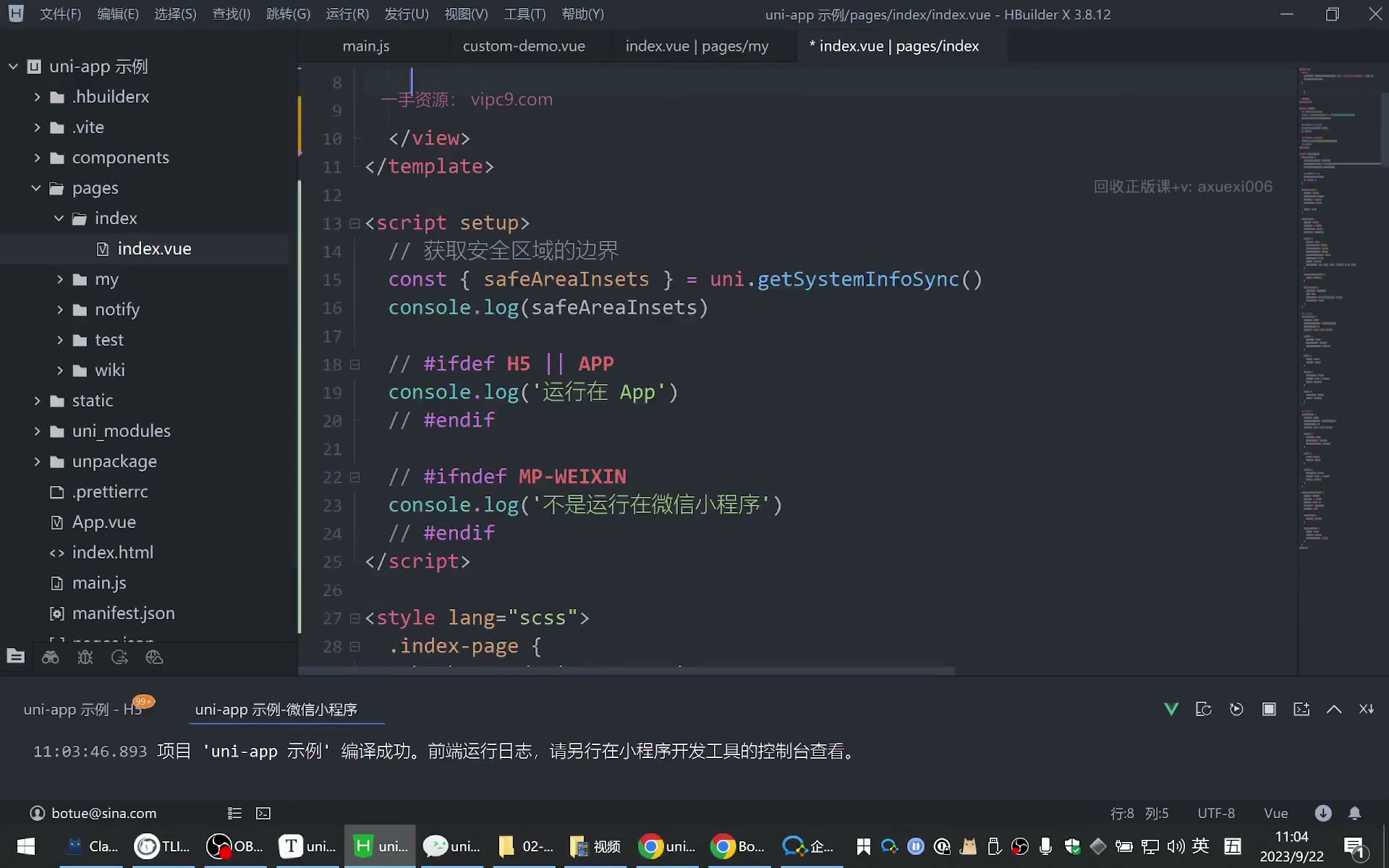The height and width of the screenshot is (868, 1389).
Task: Open App.vue in the file tree
Action: (x=103, y=522)
